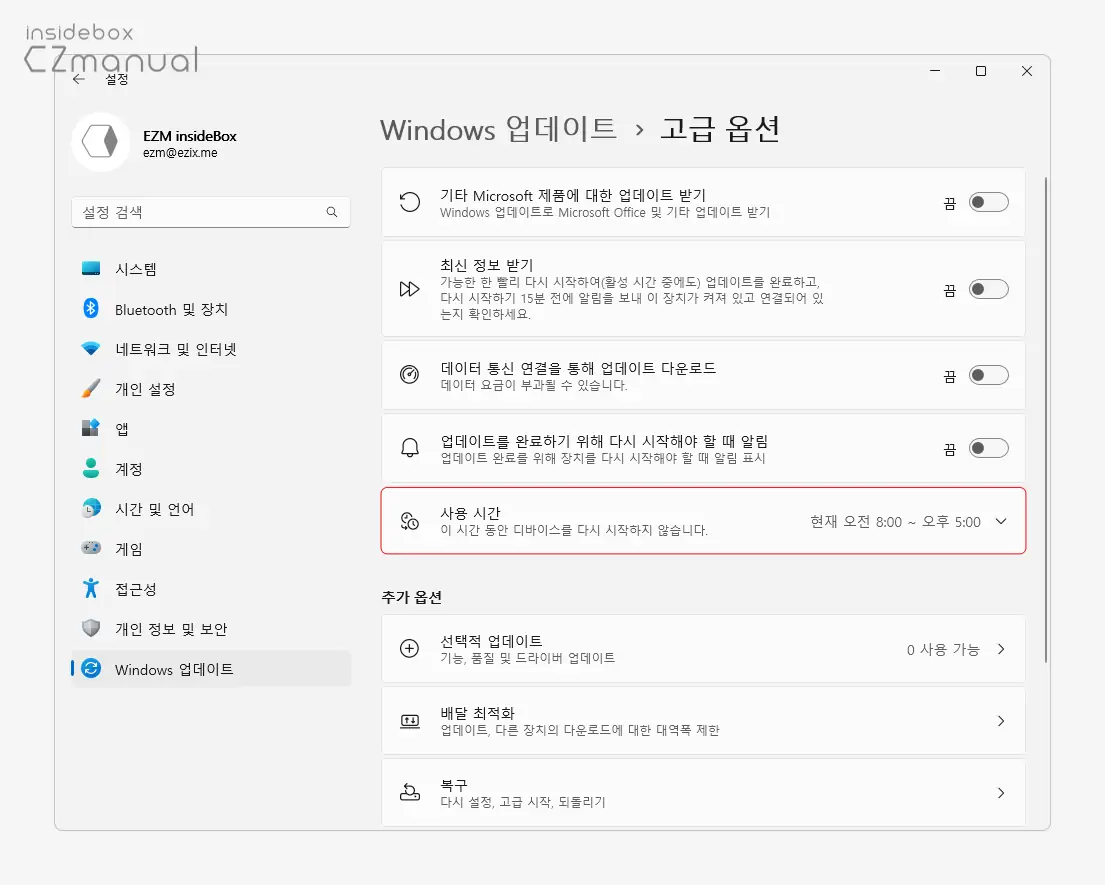This screenshot has width=1105, height=885.
Task: Select 네트워크 및 인터넷 in sidebar
Action: pos(211,349)
